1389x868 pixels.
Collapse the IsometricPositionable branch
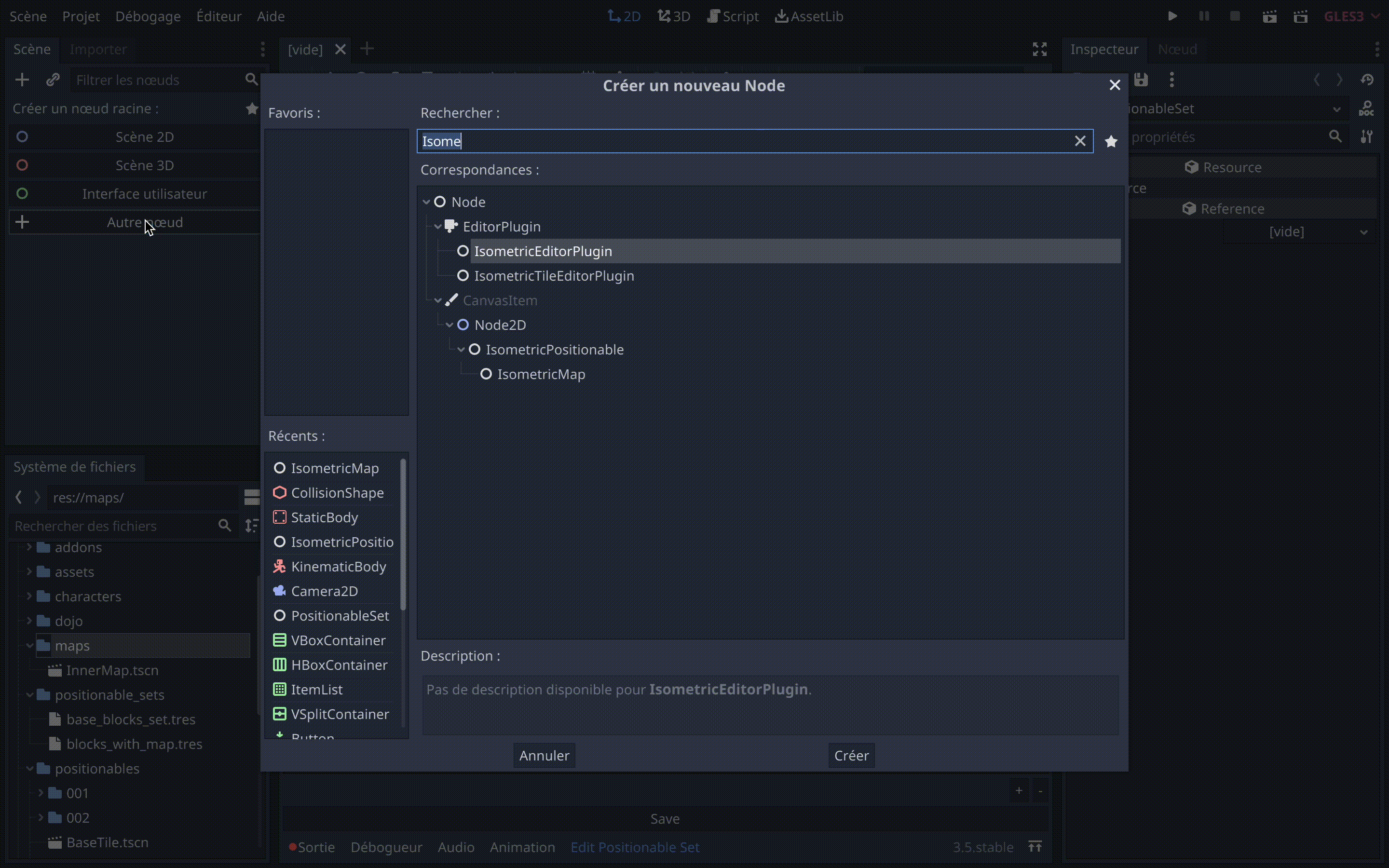461,350
